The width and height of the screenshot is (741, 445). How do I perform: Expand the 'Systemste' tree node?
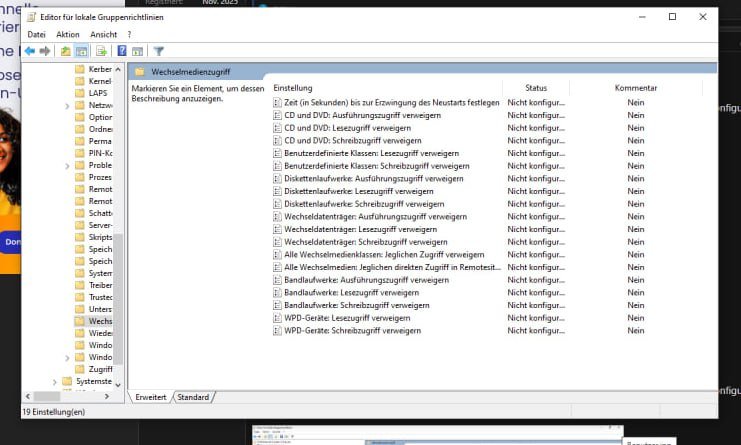tap(54, 382)
